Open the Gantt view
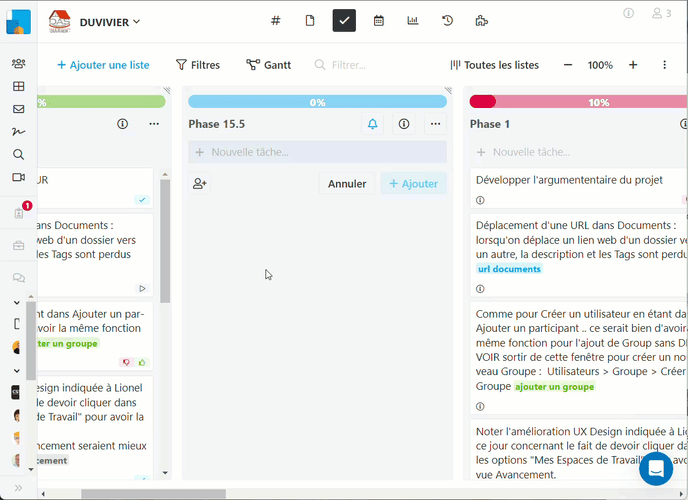Screen dimensions: 688x500 269,65
